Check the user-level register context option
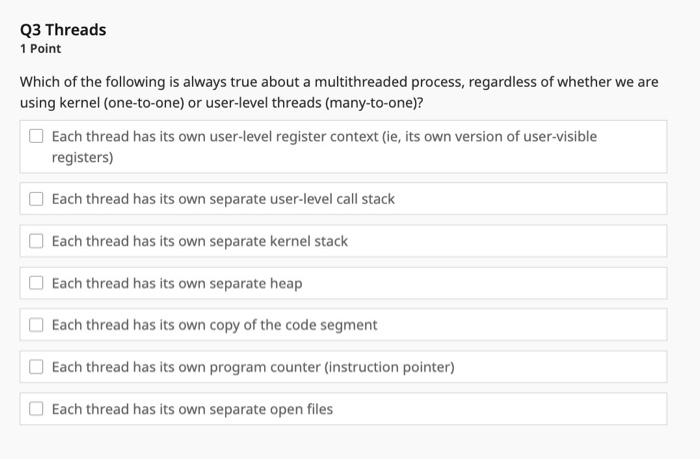The width and height of the screenshot is (700, 460). (x=36, y=136)
